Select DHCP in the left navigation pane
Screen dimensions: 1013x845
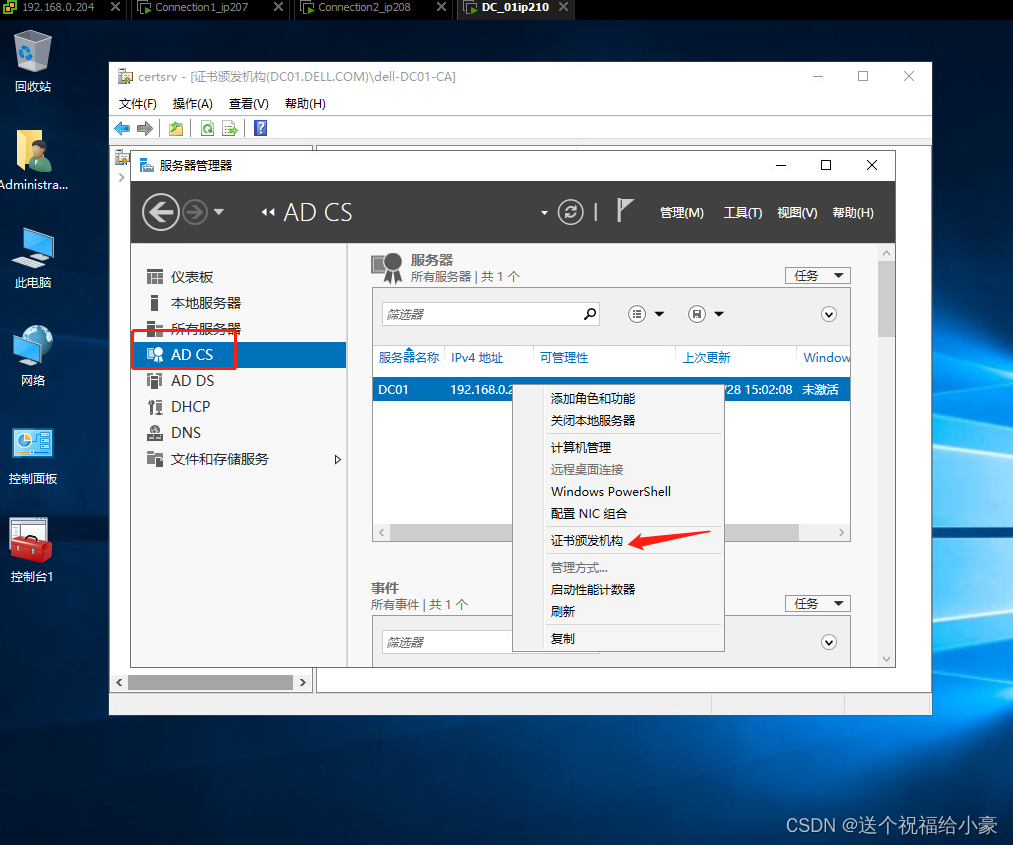[191, 407]
